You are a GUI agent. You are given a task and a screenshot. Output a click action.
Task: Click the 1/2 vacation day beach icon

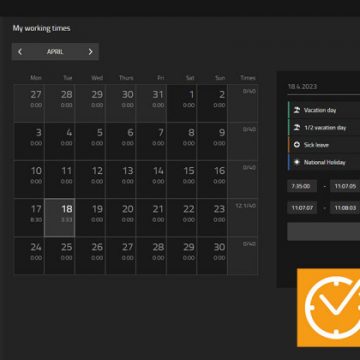297,127
